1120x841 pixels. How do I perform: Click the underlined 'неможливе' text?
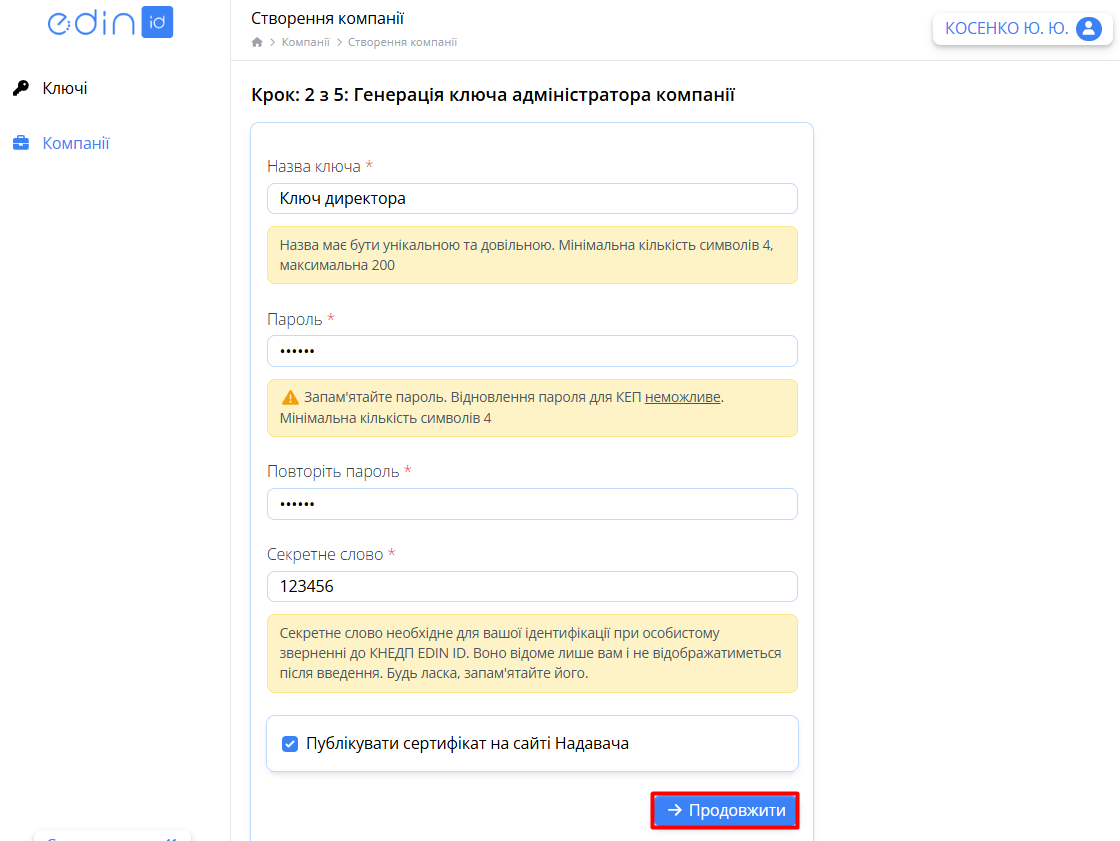682,397
